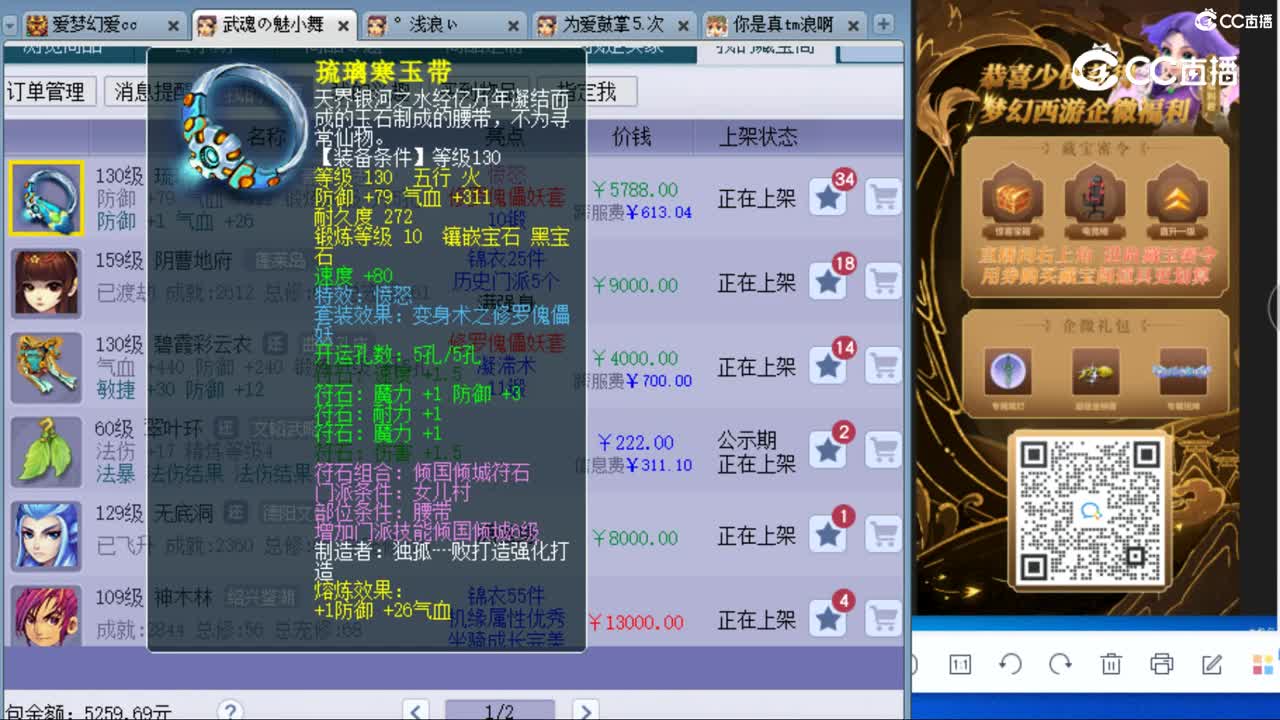
Task: Add the ¥9000.00 item to cart
Action: point(883,283)
